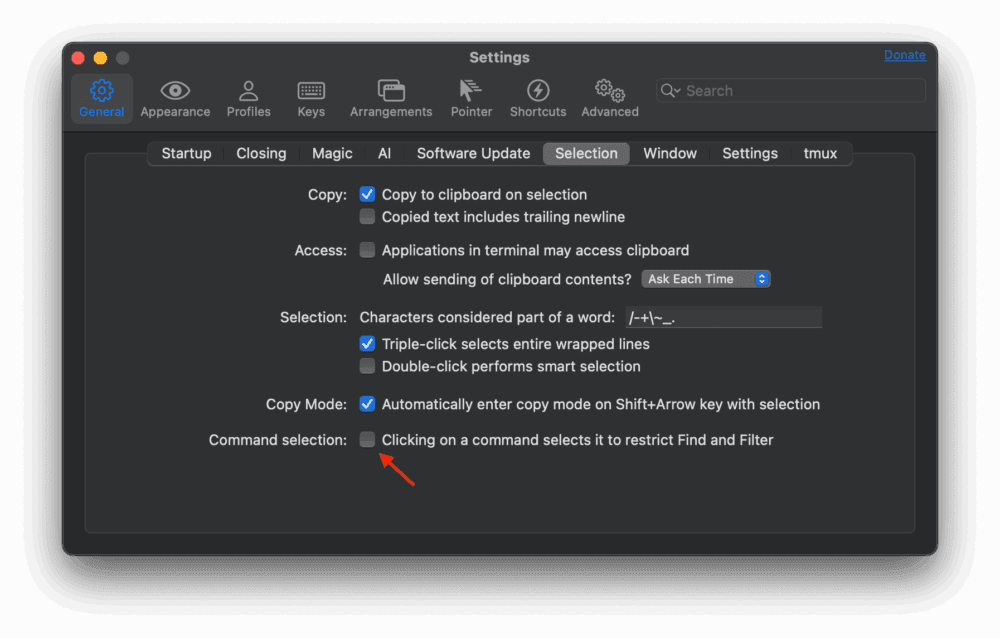The height and width of the screenshot is (638, 1000).
Task: Open the Appearance eye icon pane
Action: tap(175, 99)
